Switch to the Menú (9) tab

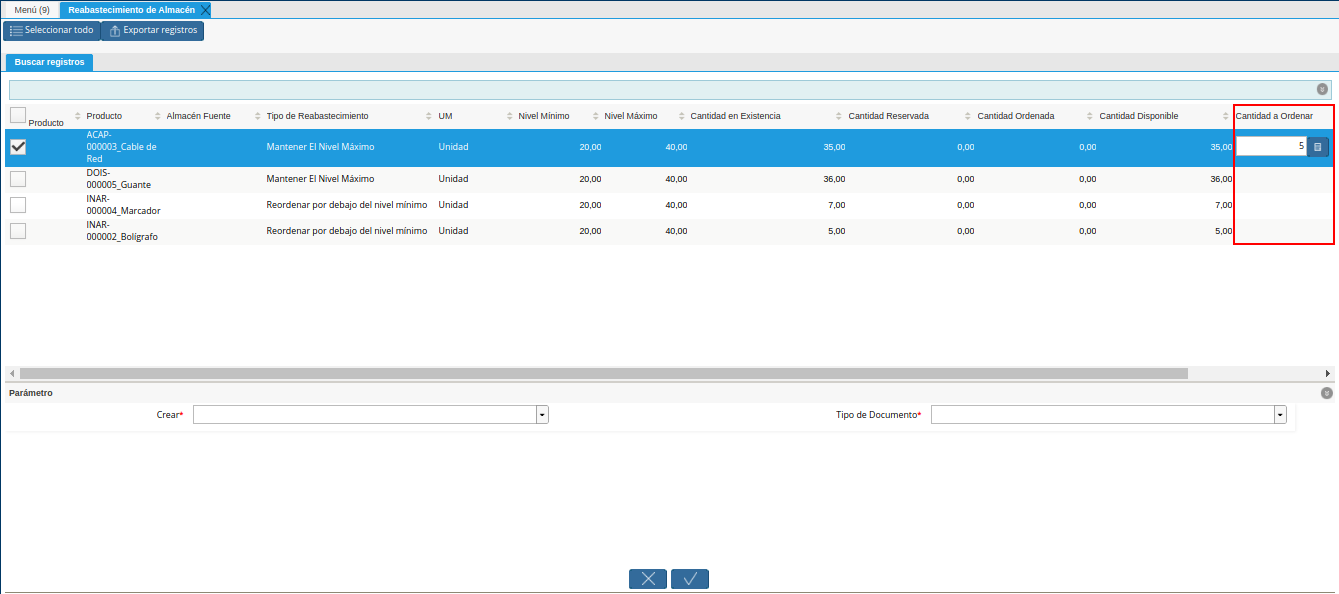tap(31, 10)
